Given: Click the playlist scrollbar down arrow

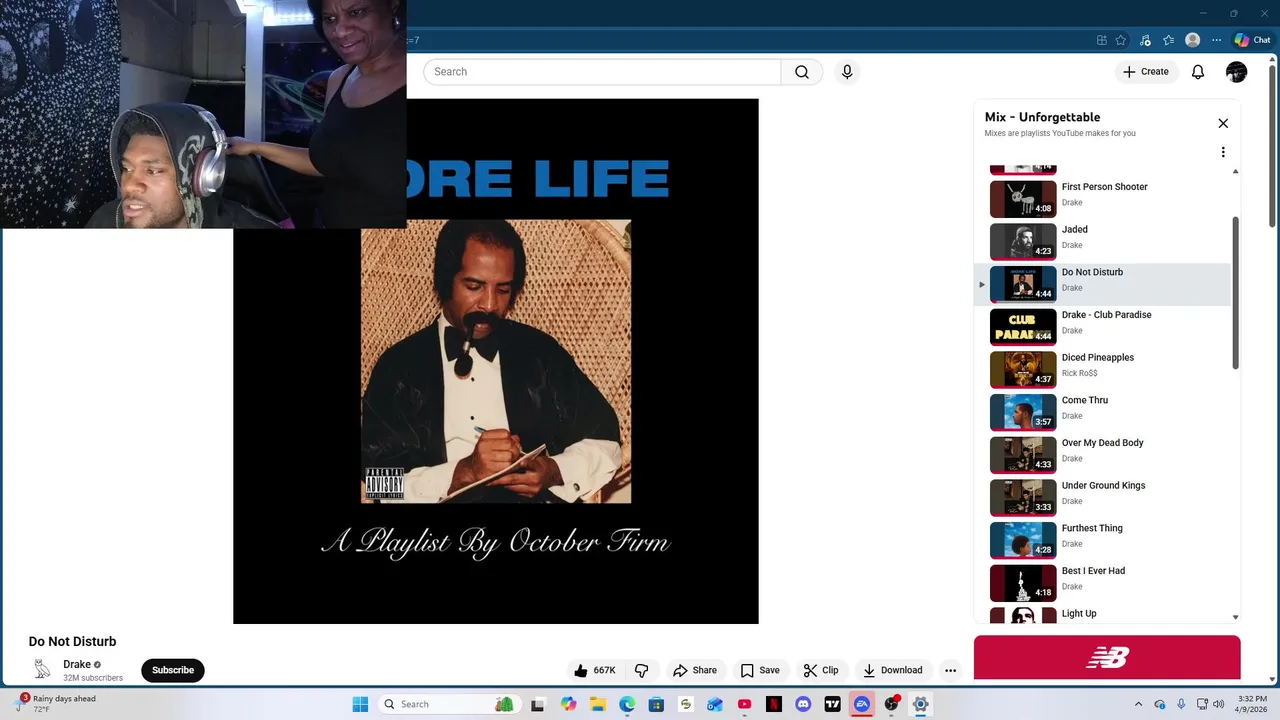Looking at the screenshot, I should (1236, 618).
